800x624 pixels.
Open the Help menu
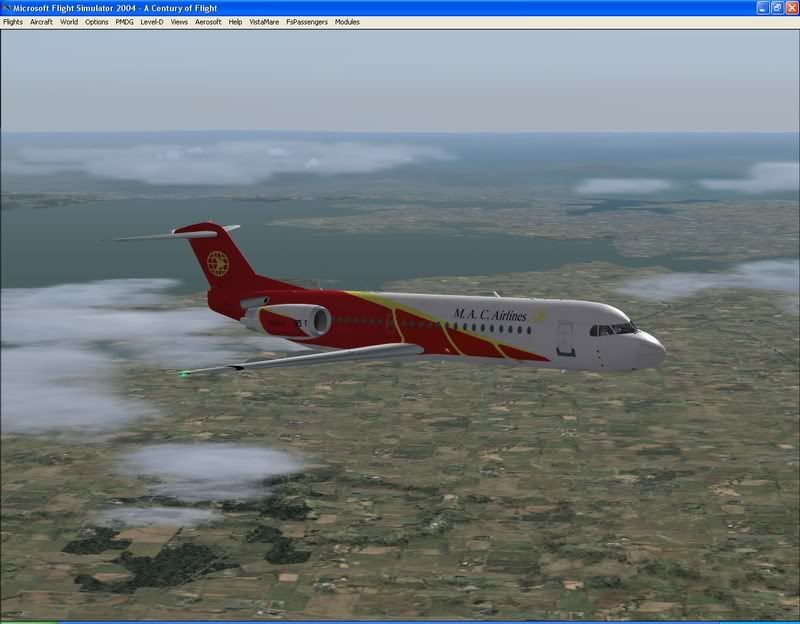coord(235,21)
